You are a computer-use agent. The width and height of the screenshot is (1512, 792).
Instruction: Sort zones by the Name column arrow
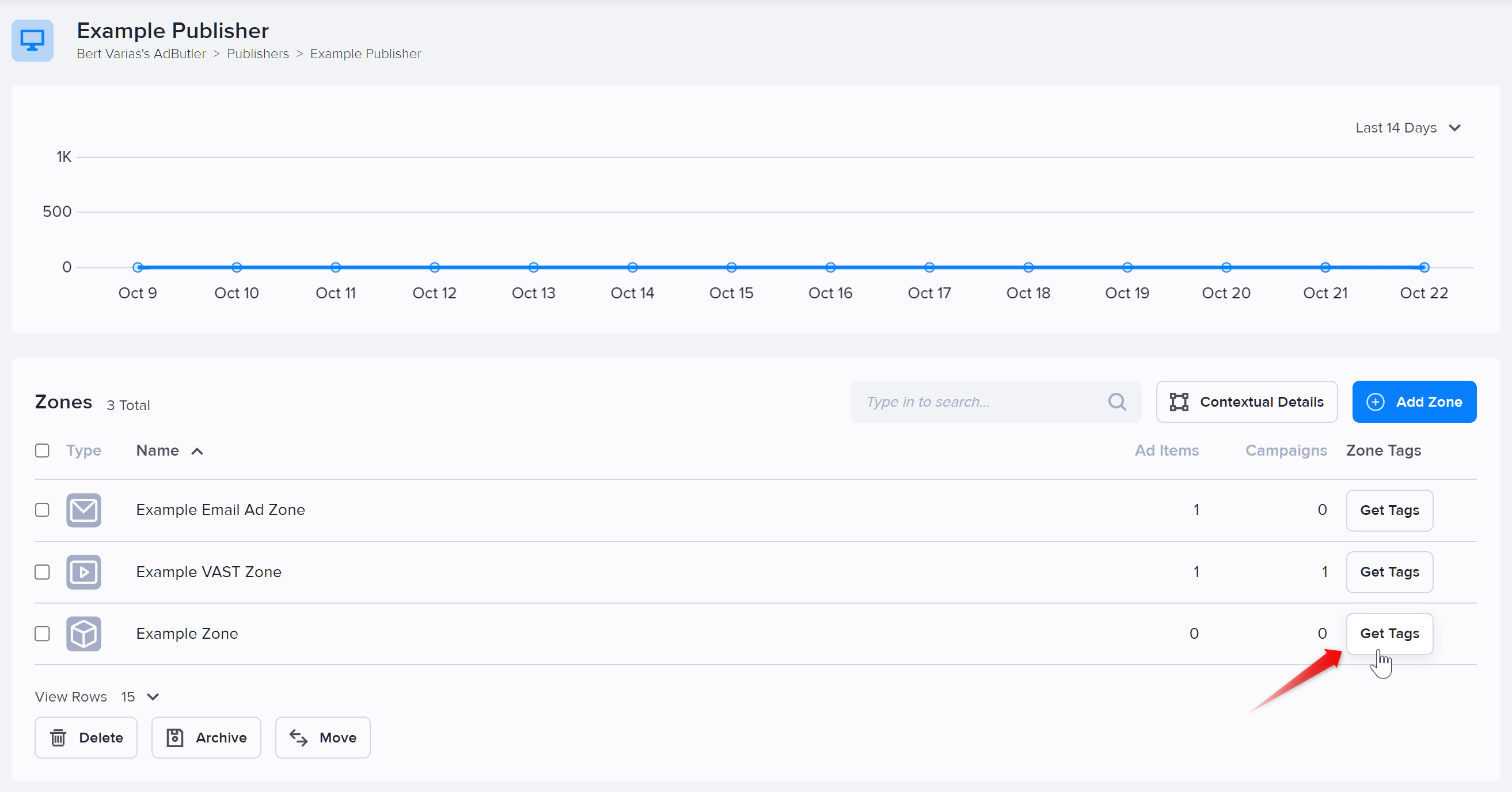[197, 451]
